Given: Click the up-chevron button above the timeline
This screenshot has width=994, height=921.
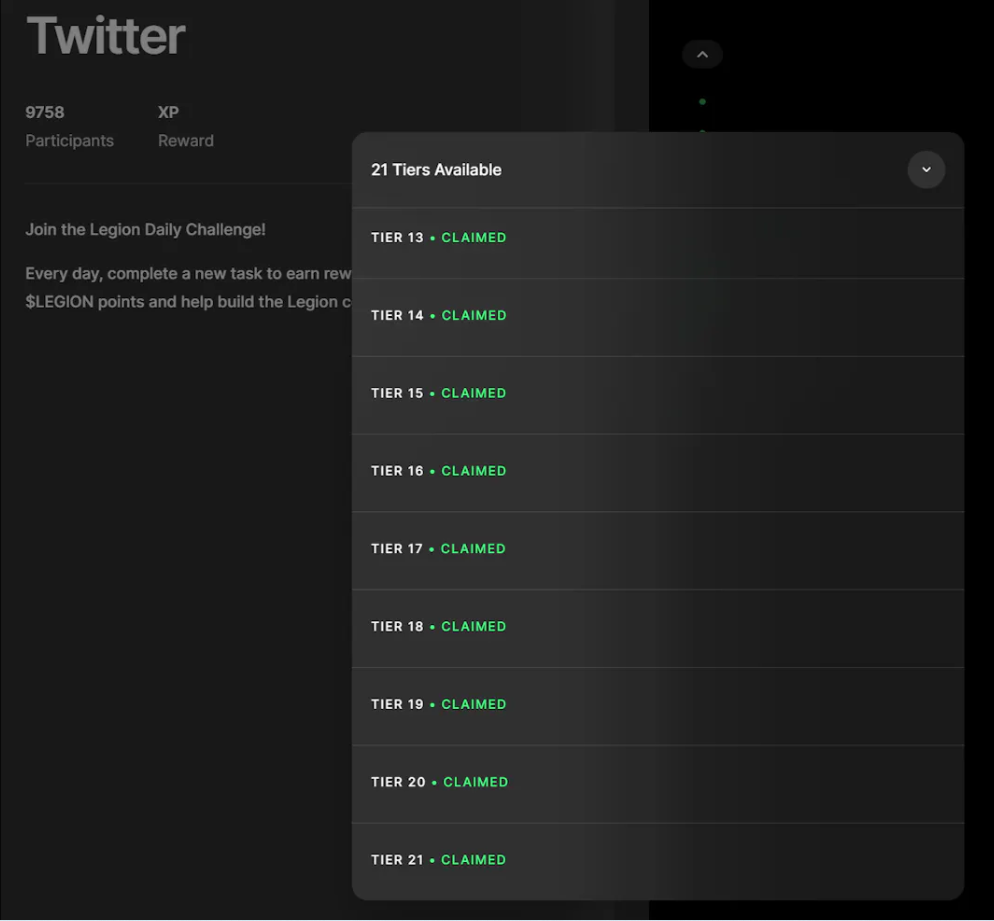Looking at the screenshot, I should (702, 55).
